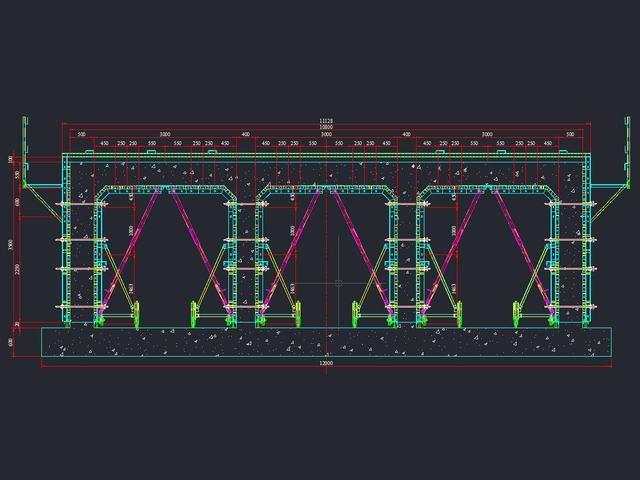Click the top-left lifting lug on roof formwork
640x480 pixels.
pyautogui.click(x=89, y=151)
